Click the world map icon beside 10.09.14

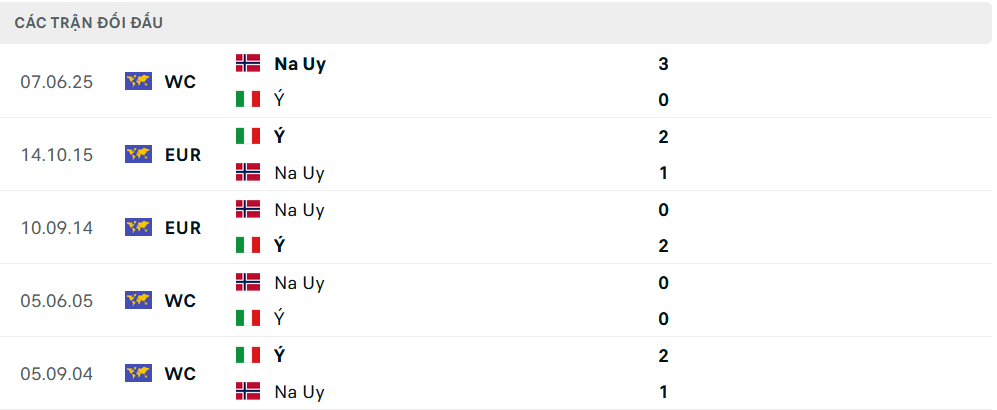pos(138,227)
